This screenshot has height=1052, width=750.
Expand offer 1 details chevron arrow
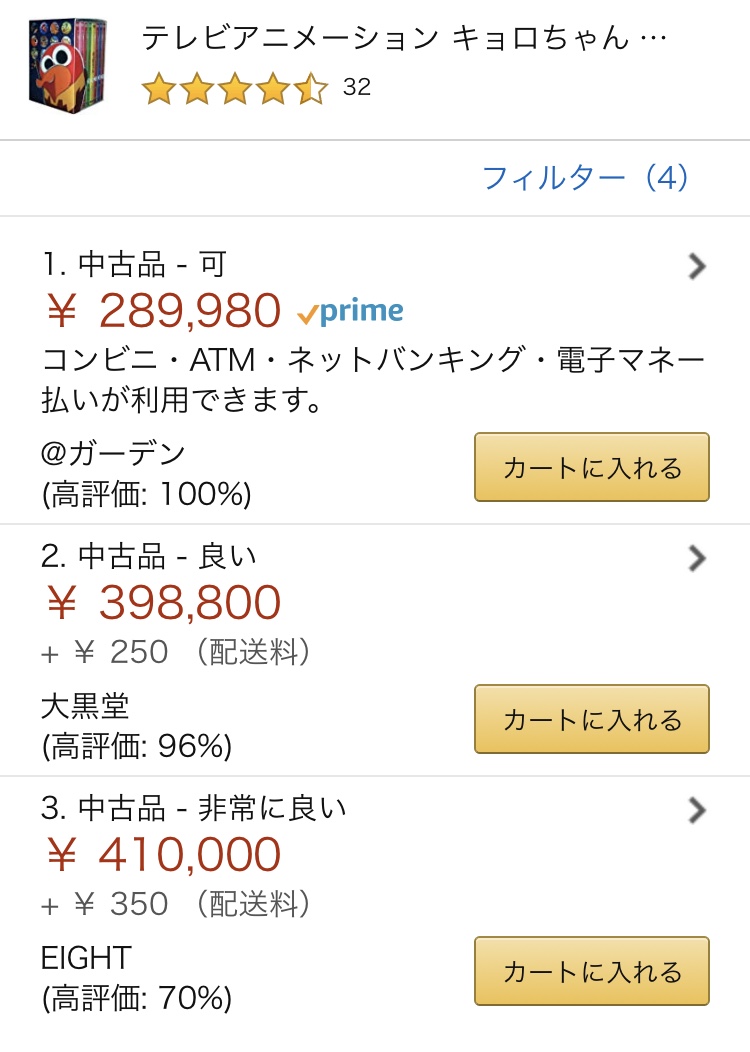point(697,266)
